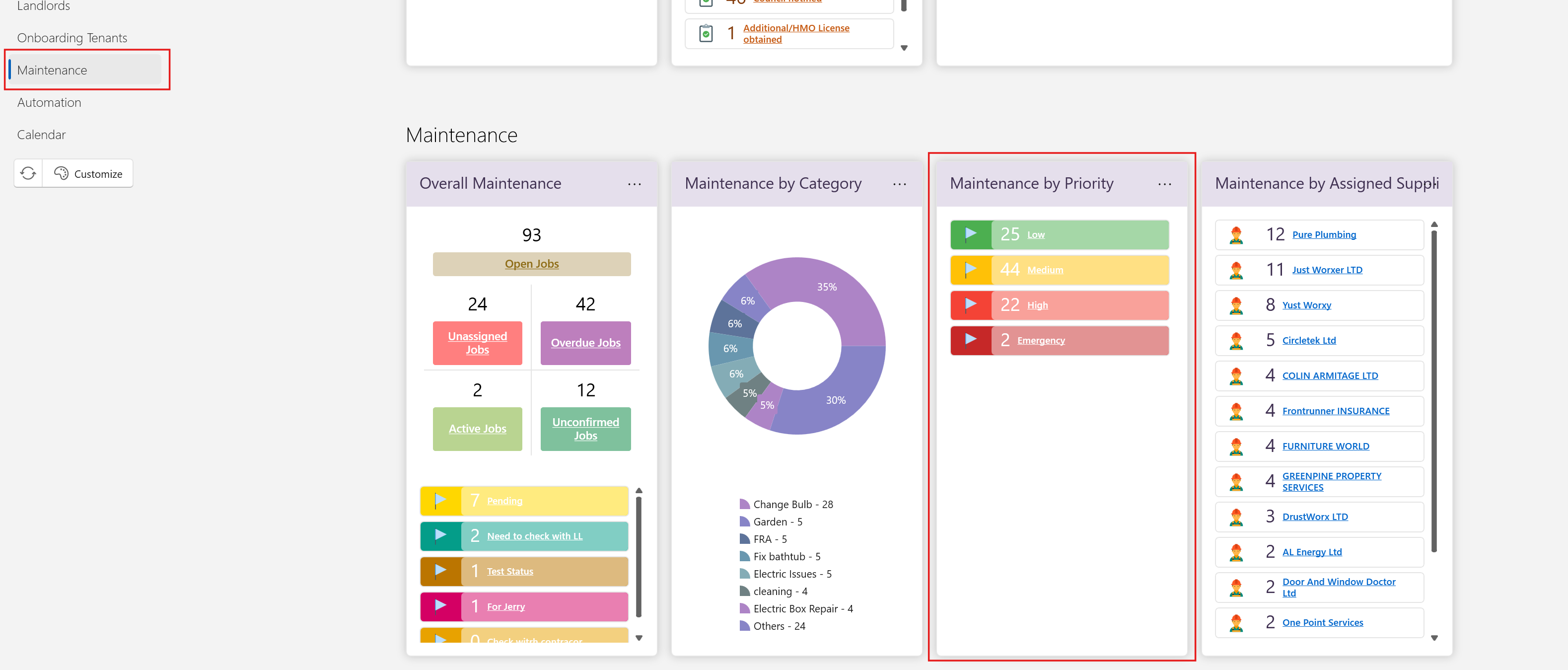Image resolution: width=1568 pixels, height=670 pixels.
Task: Click the refresh dashboard icon
Action: coord(28,174)
